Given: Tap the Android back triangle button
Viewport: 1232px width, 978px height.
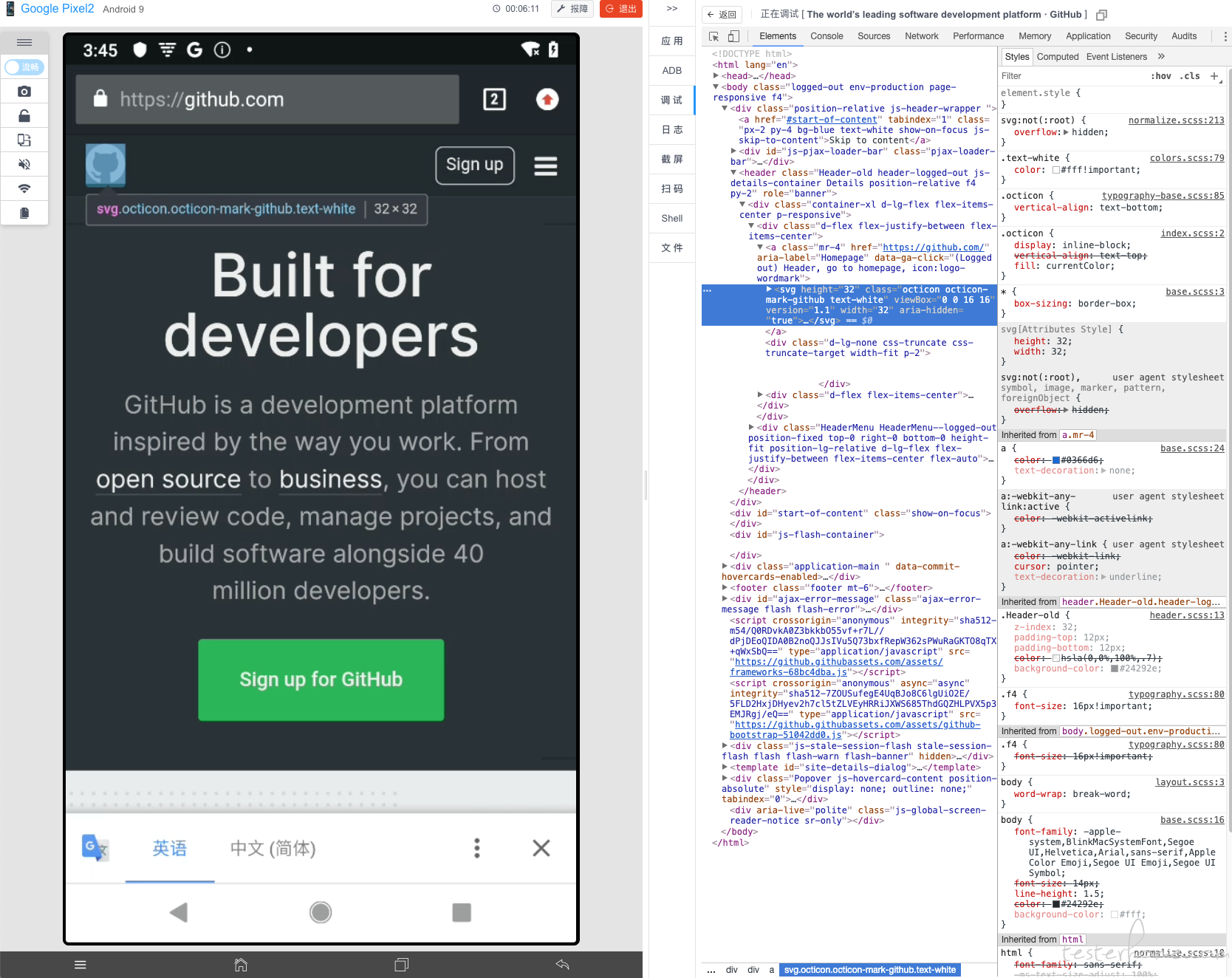Looking at the screenshot, I should coord(178,912).
